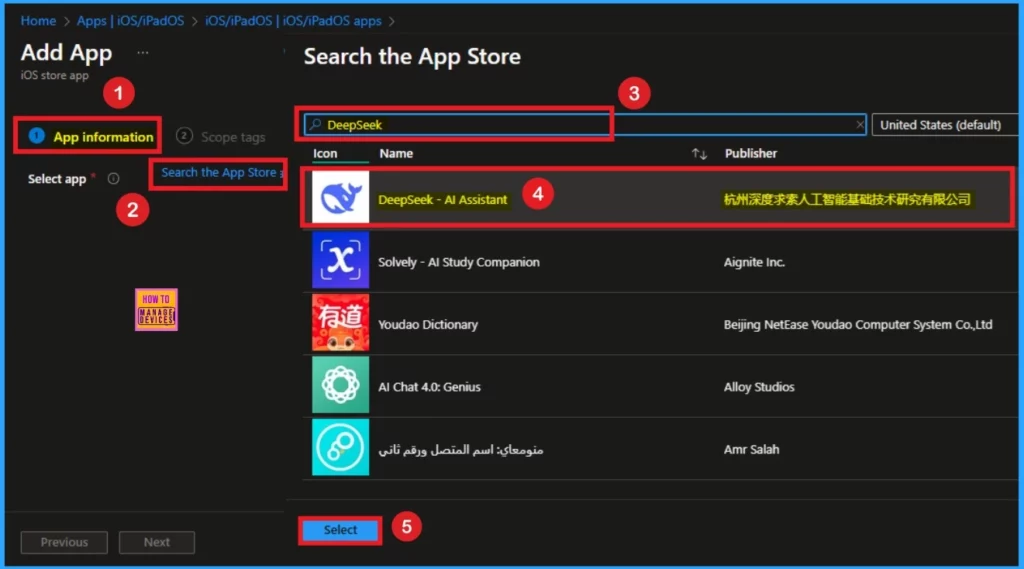Screen dimensions: 1024x569
Task: Select the DeepSeek - AI Assistant name
Action: point(443,200)
